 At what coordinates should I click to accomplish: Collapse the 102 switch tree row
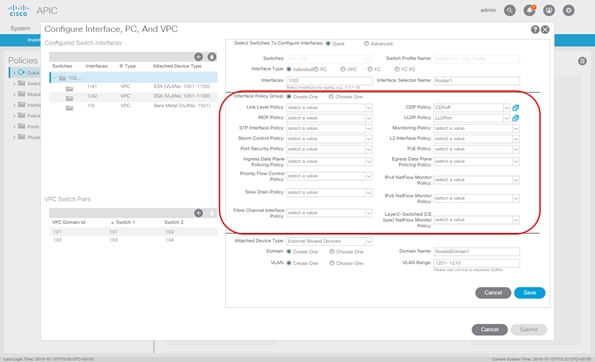click(55, 78)
